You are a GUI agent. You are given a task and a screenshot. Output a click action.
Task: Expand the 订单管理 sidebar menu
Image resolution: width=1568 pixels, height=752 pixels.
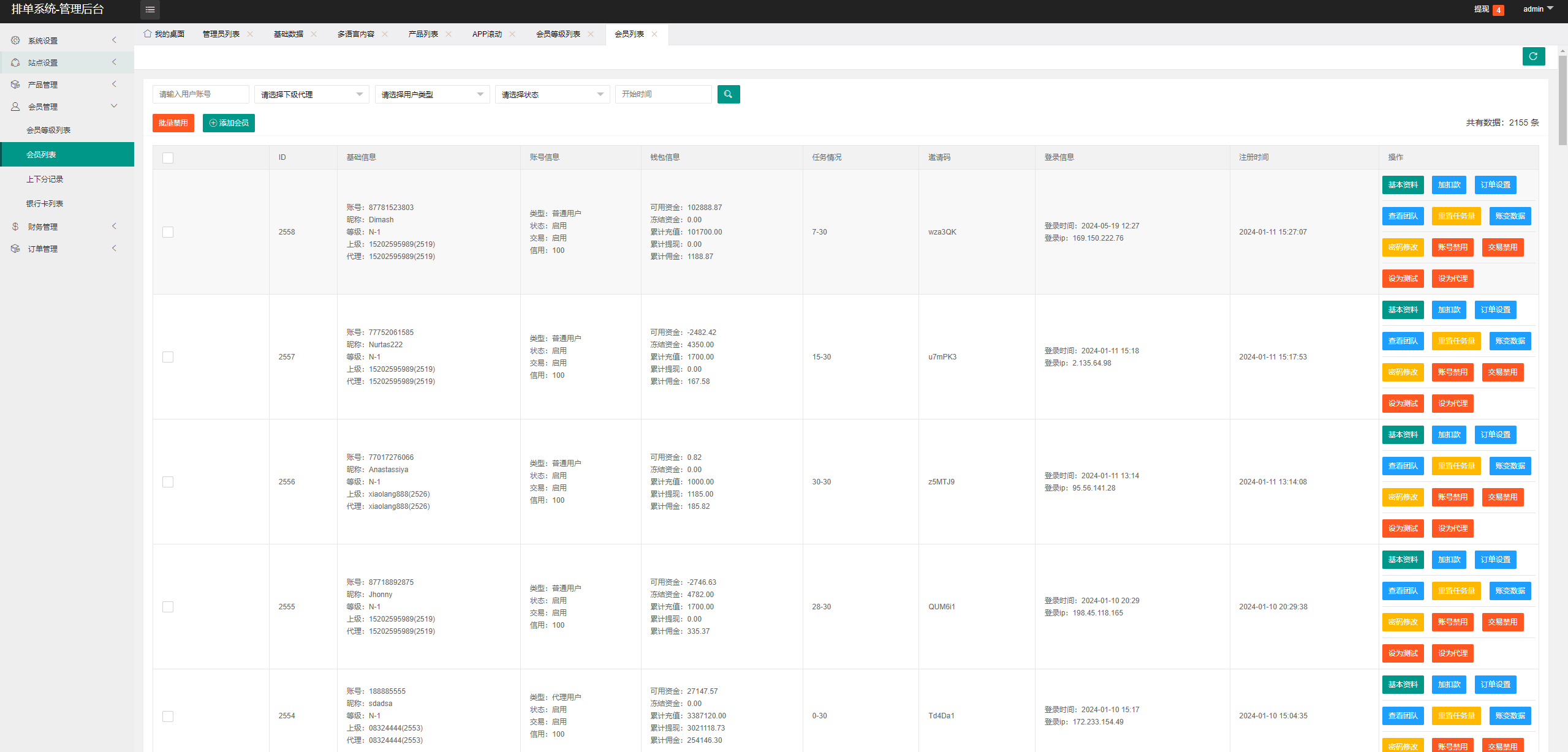[x=67, y=249]
